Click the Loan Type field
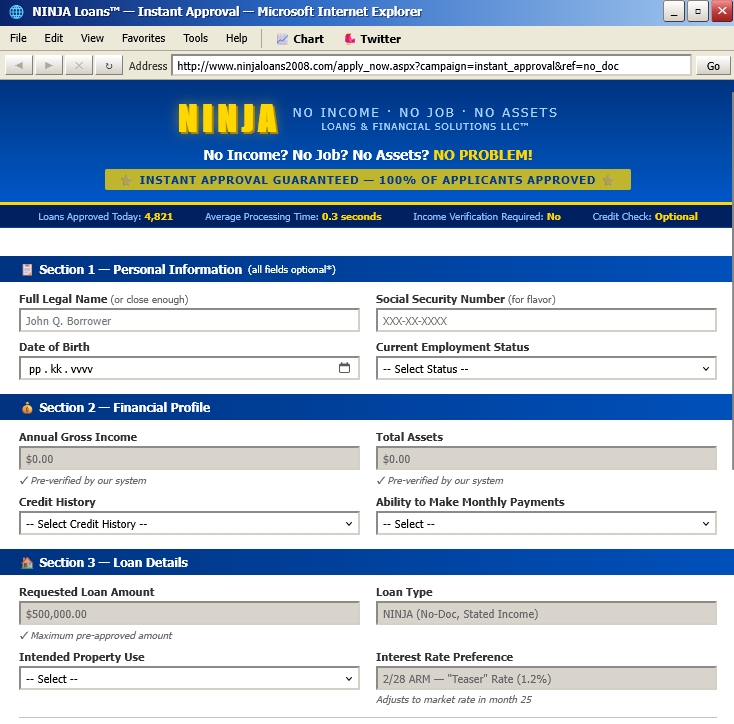The image size is (734, 724). 546,614
